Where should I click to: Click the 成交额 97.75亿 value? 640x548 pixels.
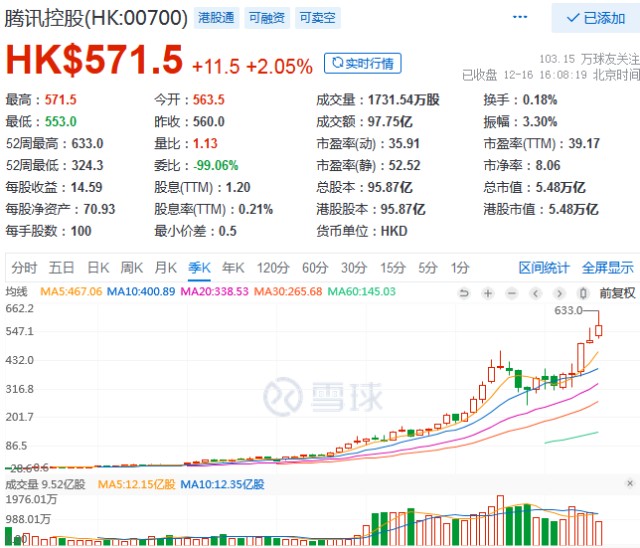390,122
